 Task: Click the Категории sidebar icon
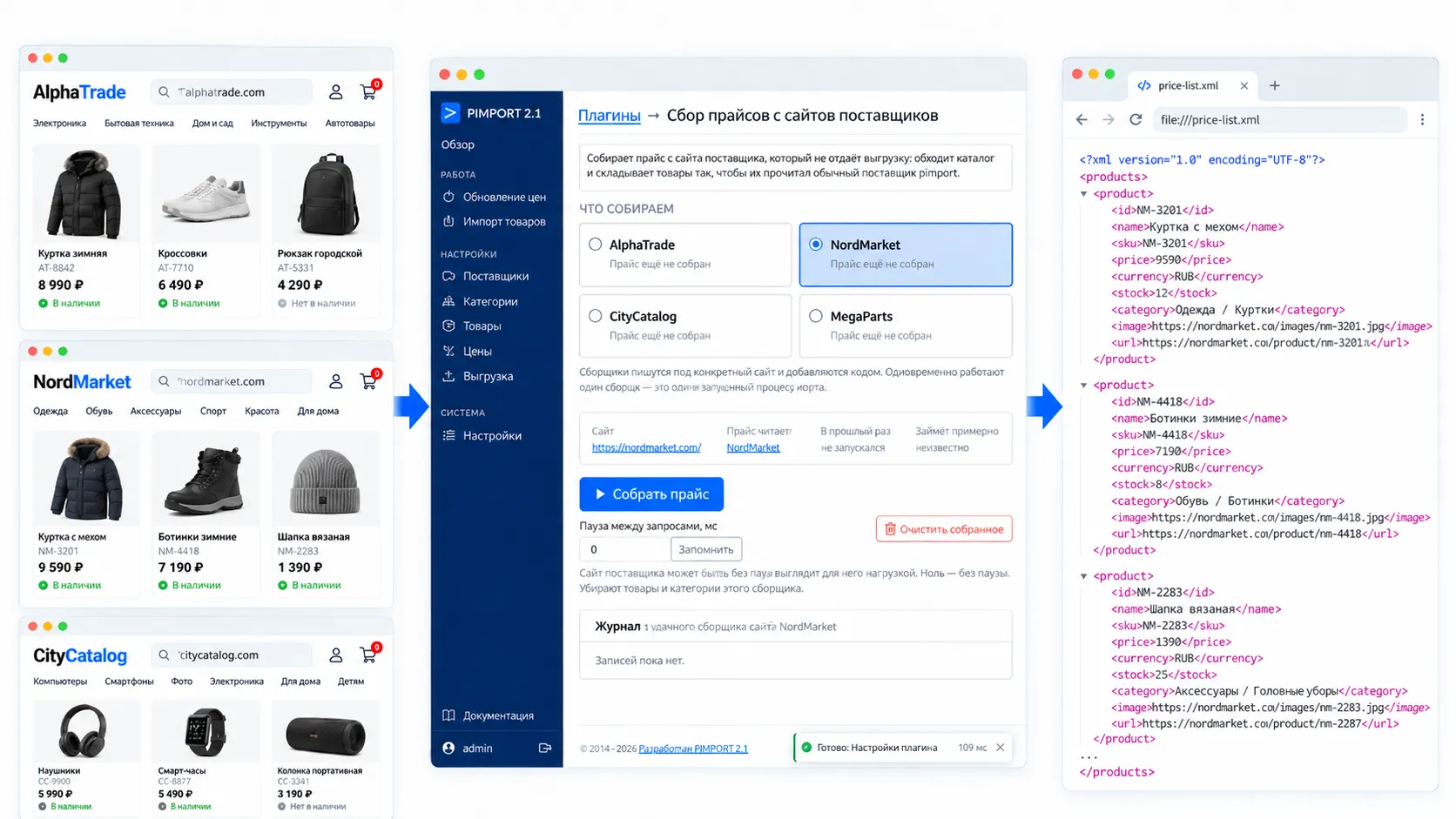448,301
